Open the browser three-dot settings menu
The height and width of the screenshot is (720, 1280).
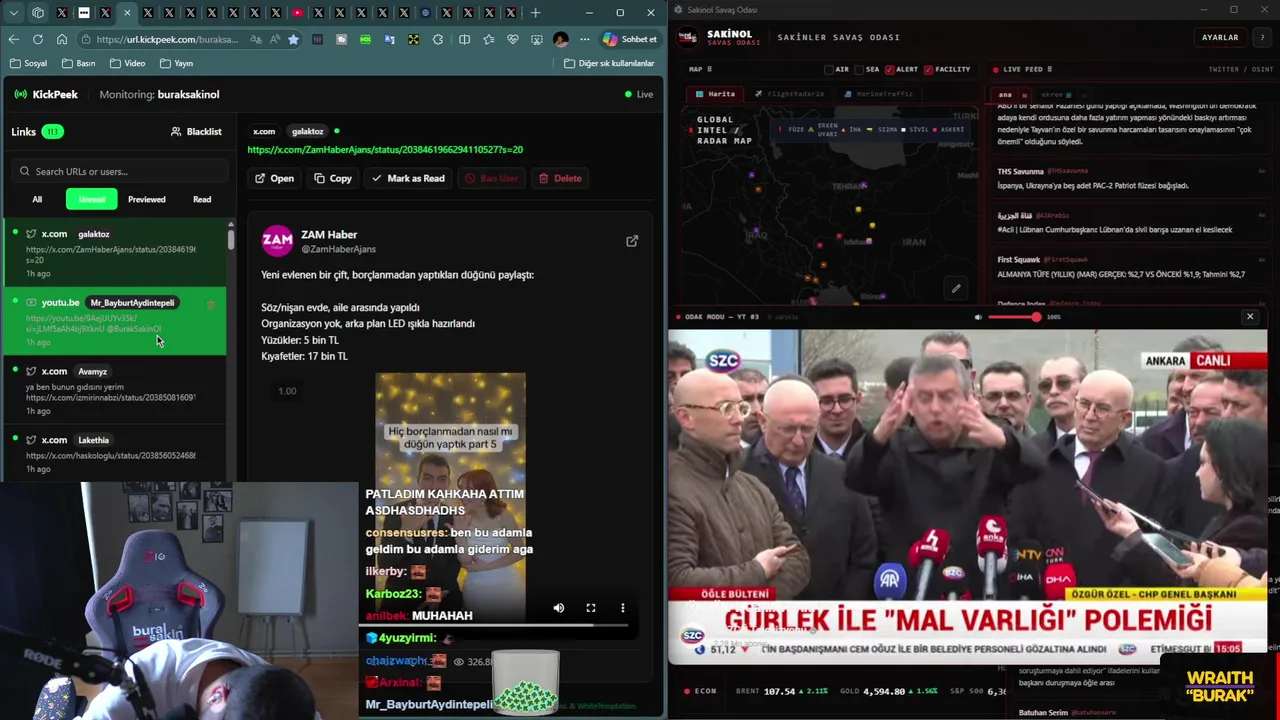(x=585, y=39)
